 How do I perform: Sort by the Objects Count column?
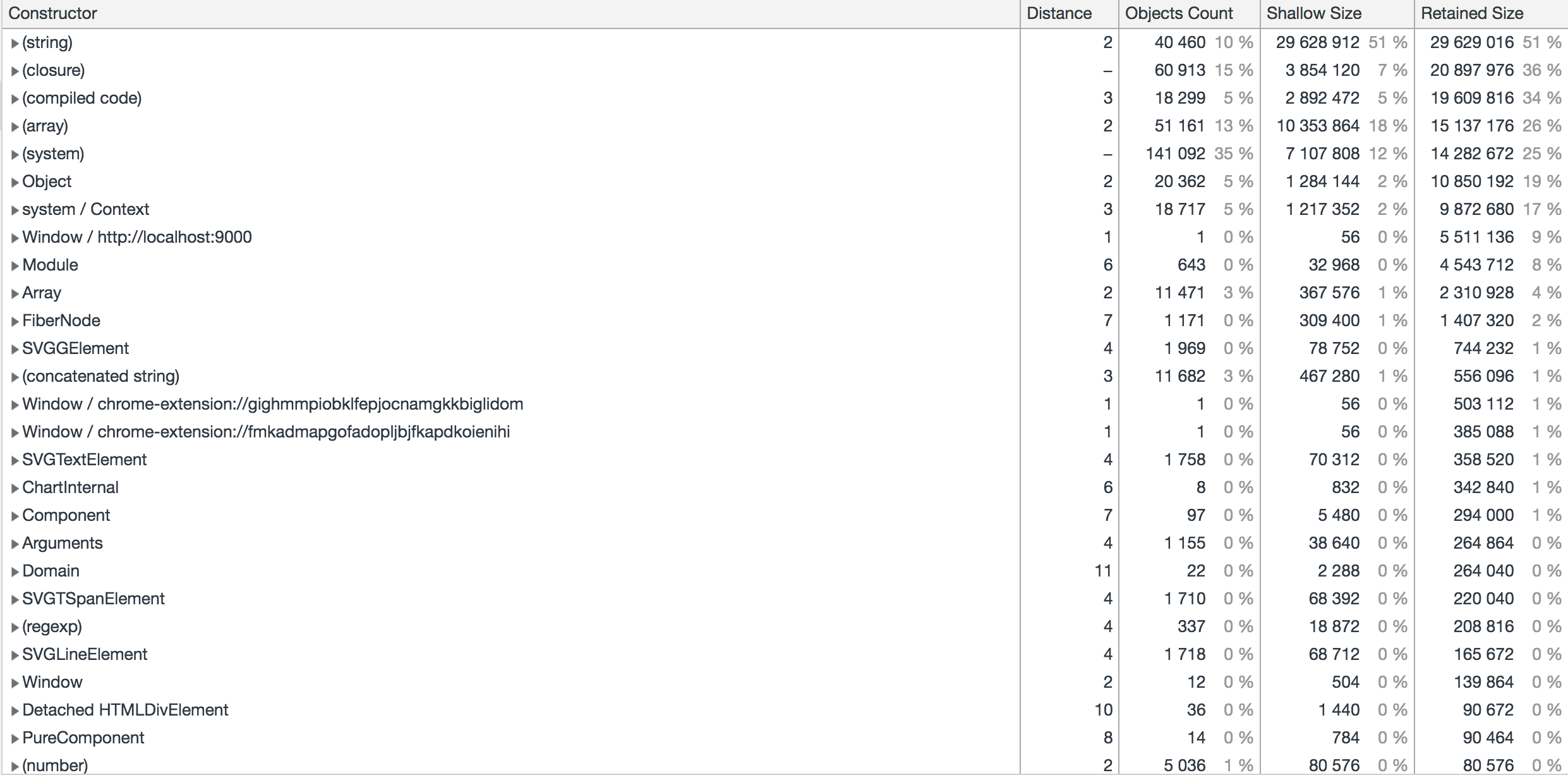(1180, 13)
